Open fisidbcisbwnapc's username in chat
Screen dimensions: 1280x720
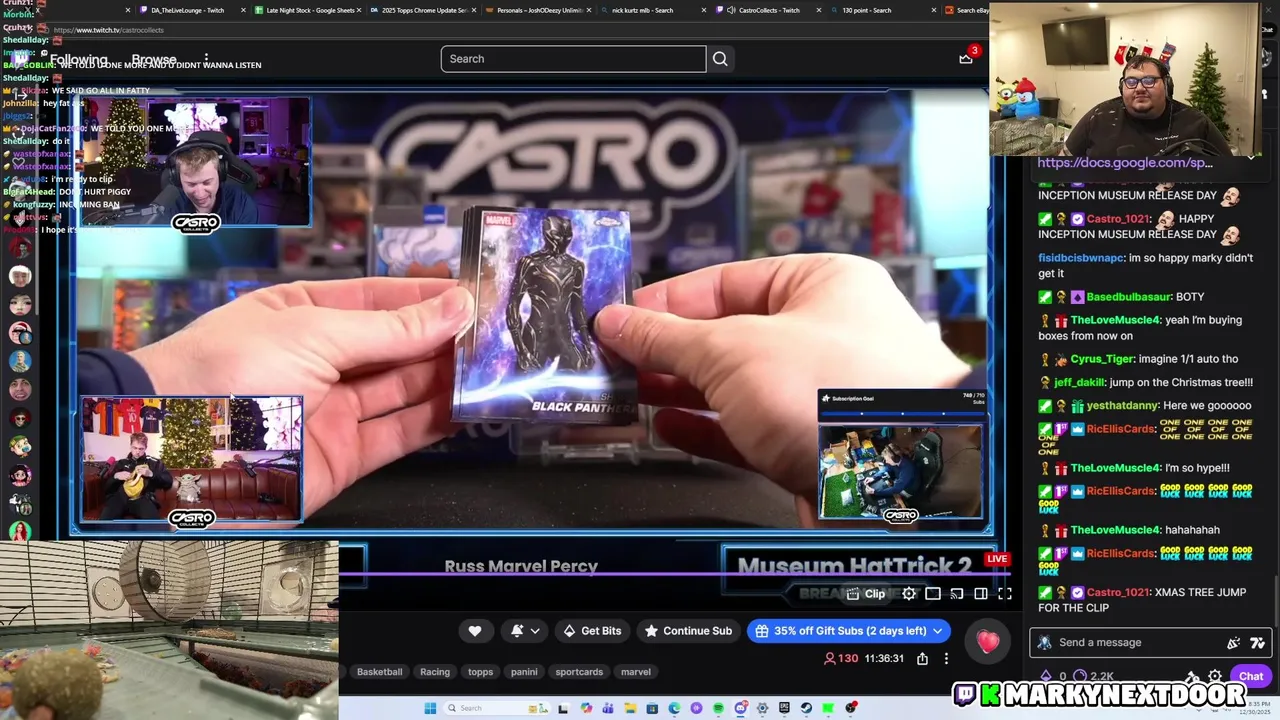pyautogui.click(x=1081, y=258)
